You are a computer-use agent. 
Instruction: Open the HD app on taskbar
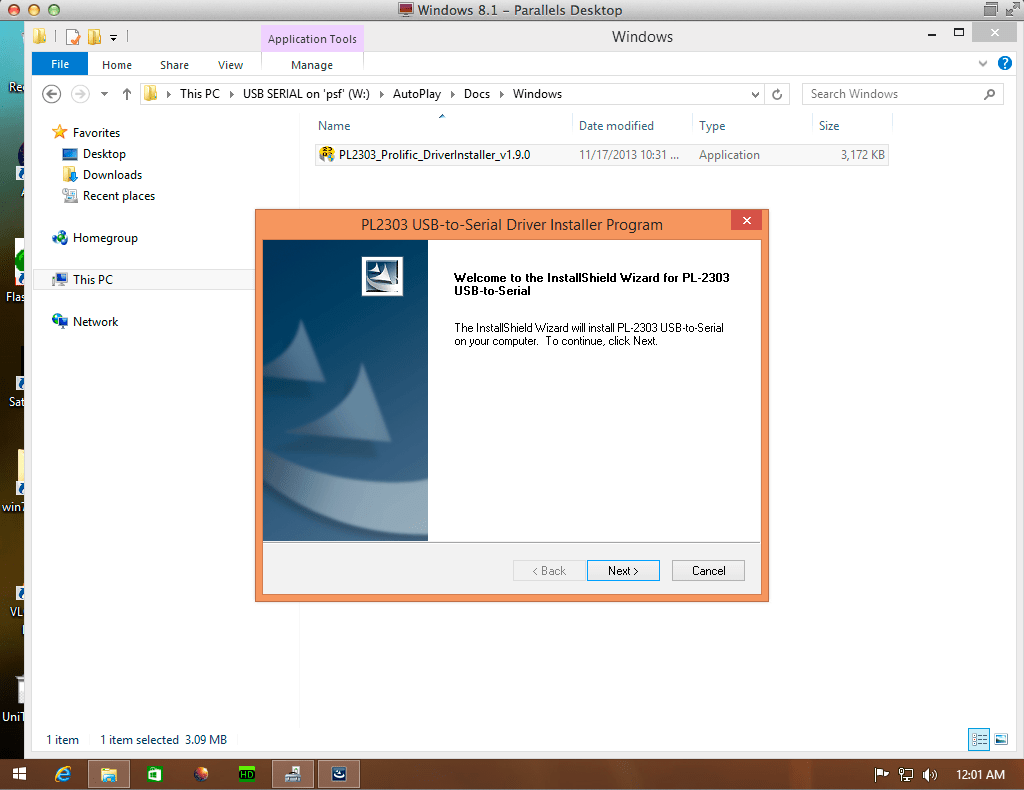point(247,774)
